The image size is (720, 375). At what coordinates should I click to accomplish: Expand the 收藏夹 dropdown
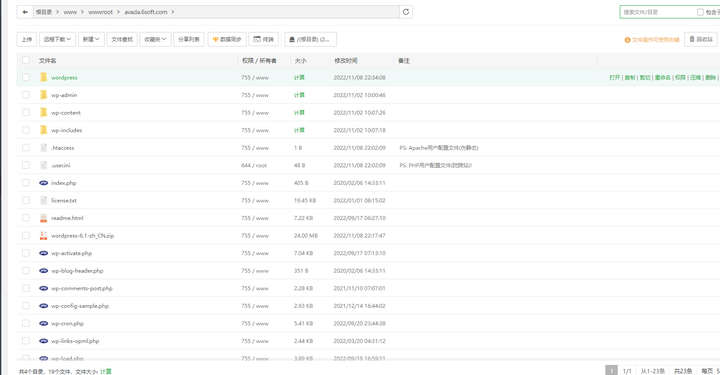coord(155,39)
